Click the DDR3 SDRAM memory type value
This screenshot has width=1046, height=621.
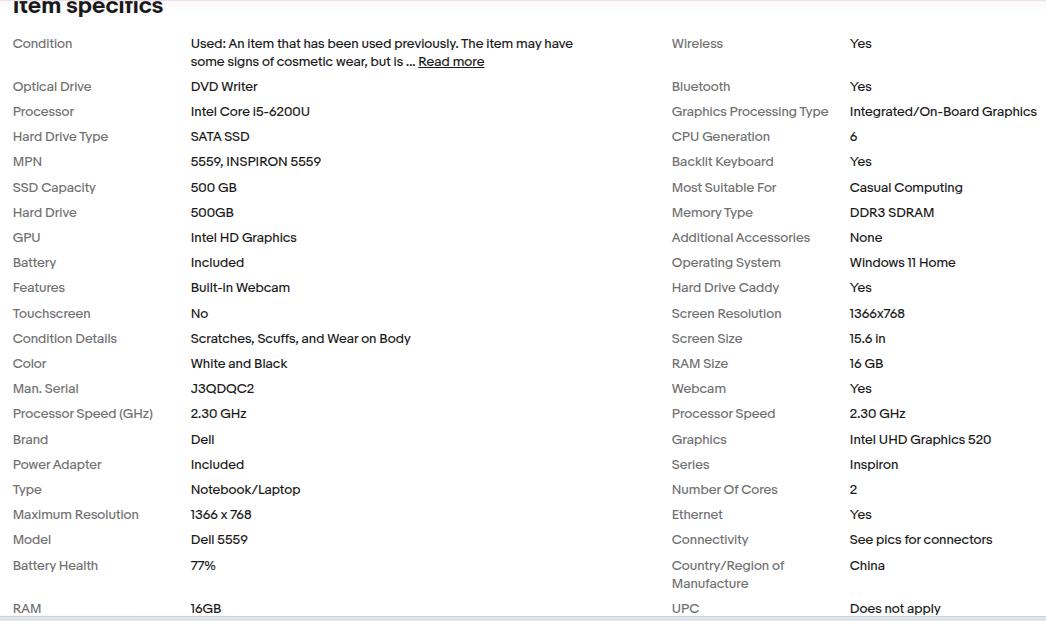tap(892, 213)
